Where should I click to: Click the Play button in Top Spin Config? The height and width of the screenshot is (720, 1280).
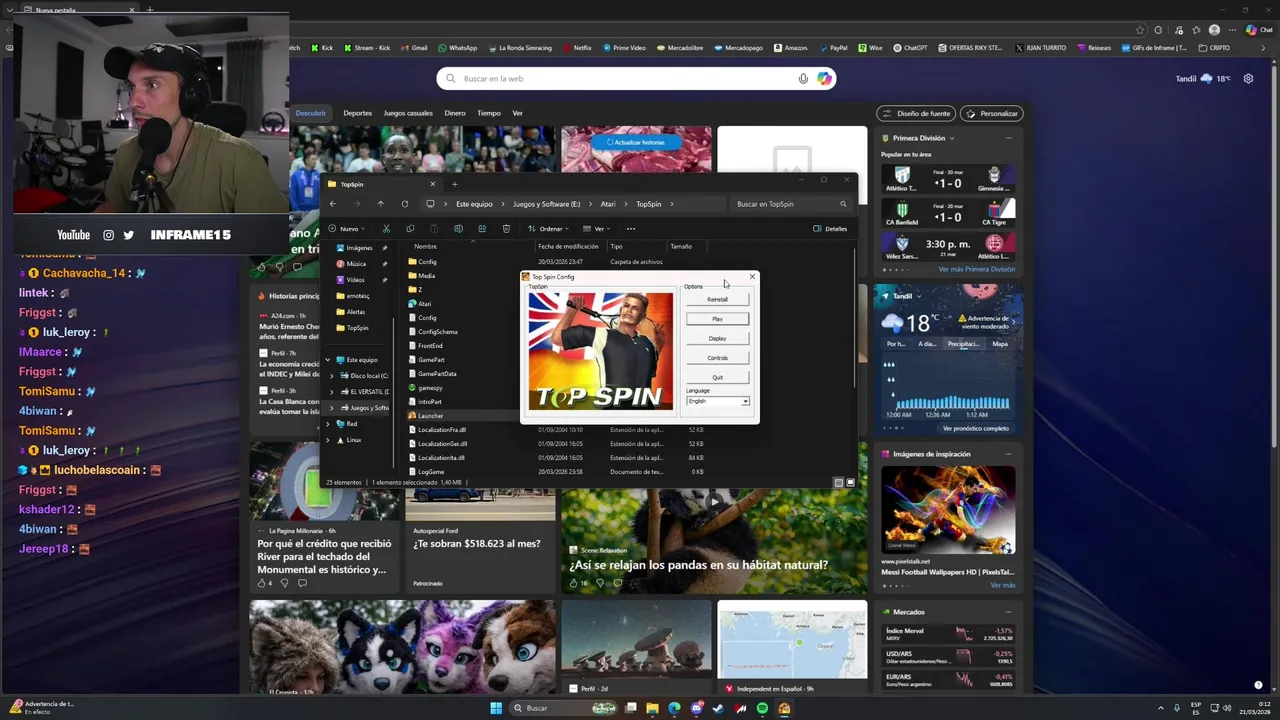pyautogui.click(x=717, y=319)
